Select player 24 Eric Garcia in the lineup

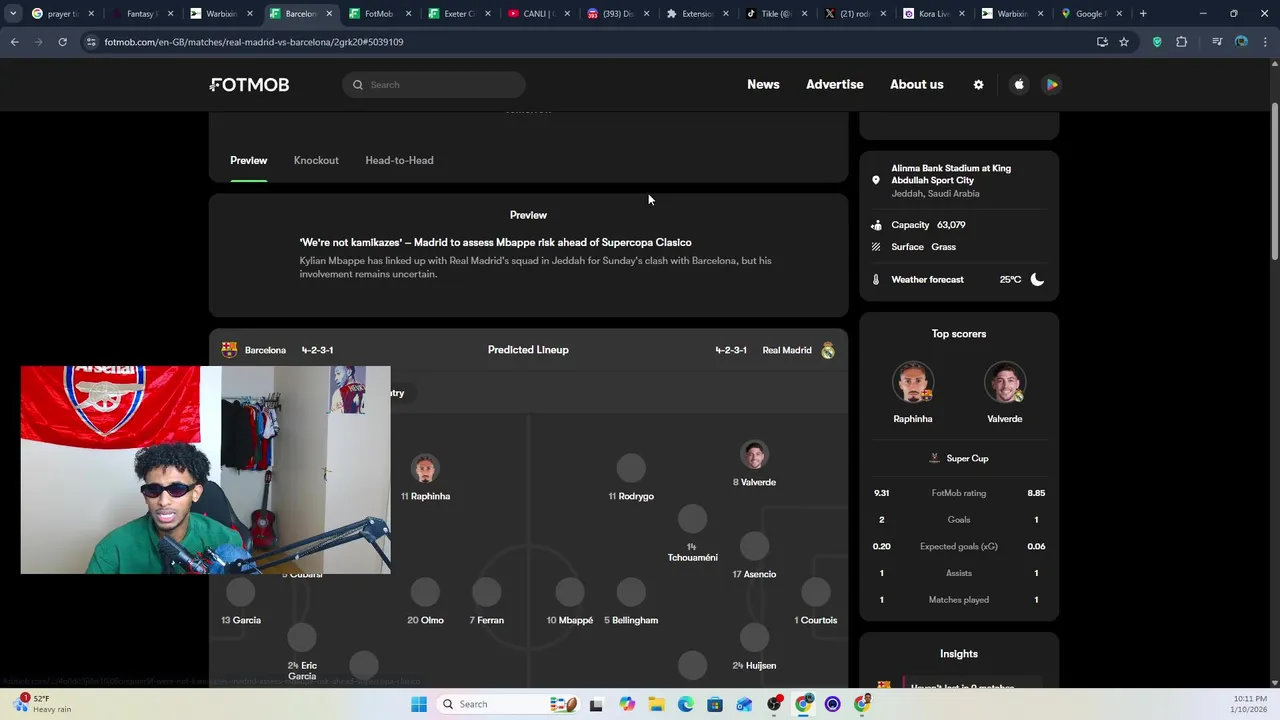(x=302, y=653)
